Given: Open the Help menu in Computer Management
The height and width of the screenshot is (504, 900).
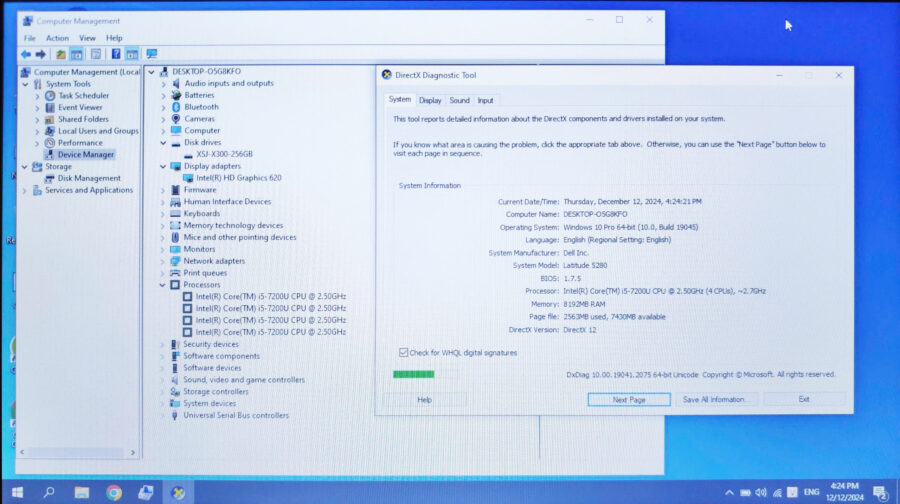Looking at the screenshot, I should point(114,38).
